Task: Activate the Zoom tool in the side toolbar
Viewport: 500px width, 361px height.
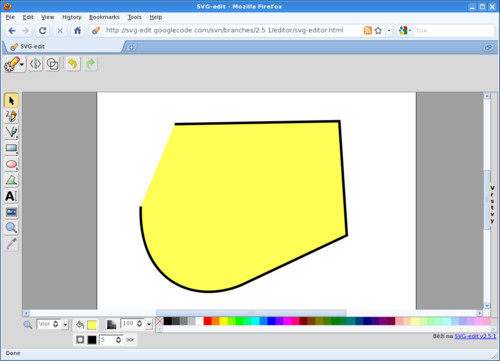Action: (x=11, y=228)
